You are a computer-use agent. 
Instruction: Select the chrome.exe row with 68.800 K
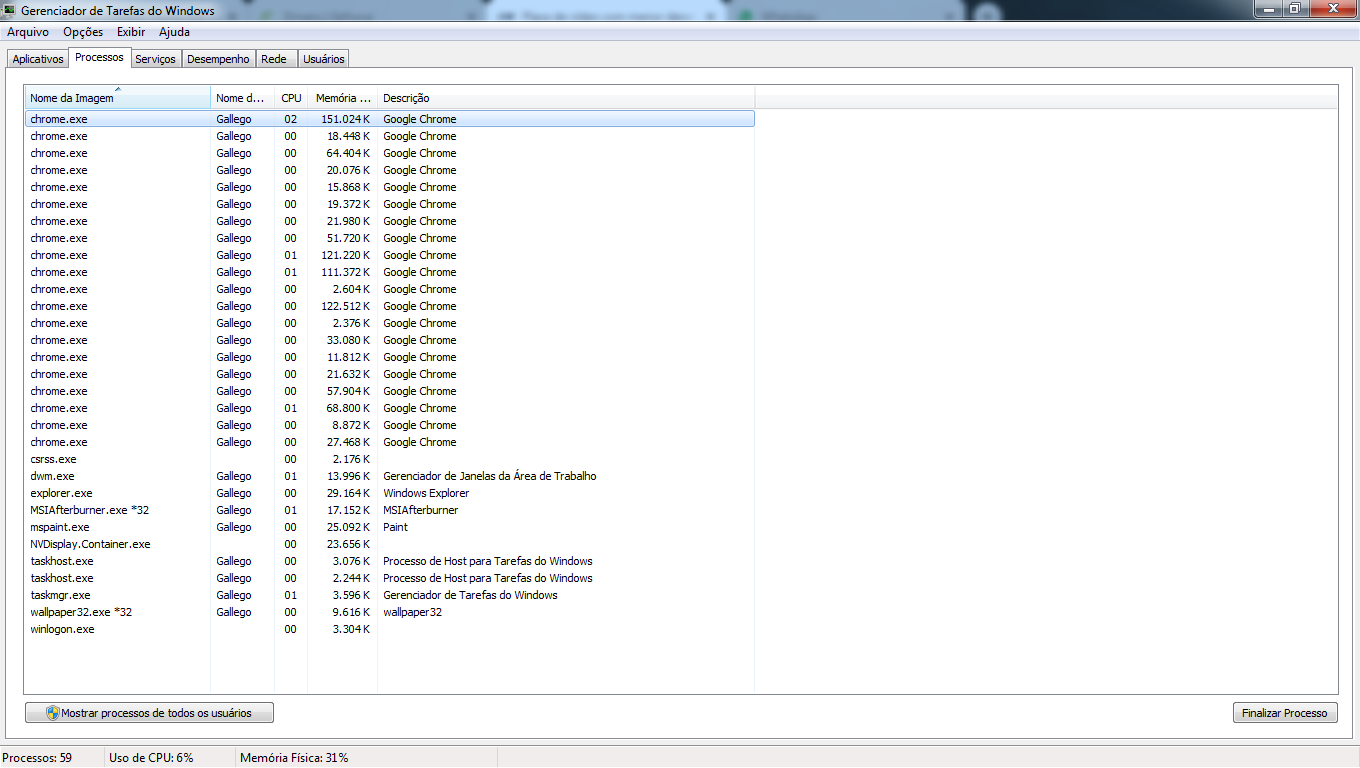click(390, 408)
